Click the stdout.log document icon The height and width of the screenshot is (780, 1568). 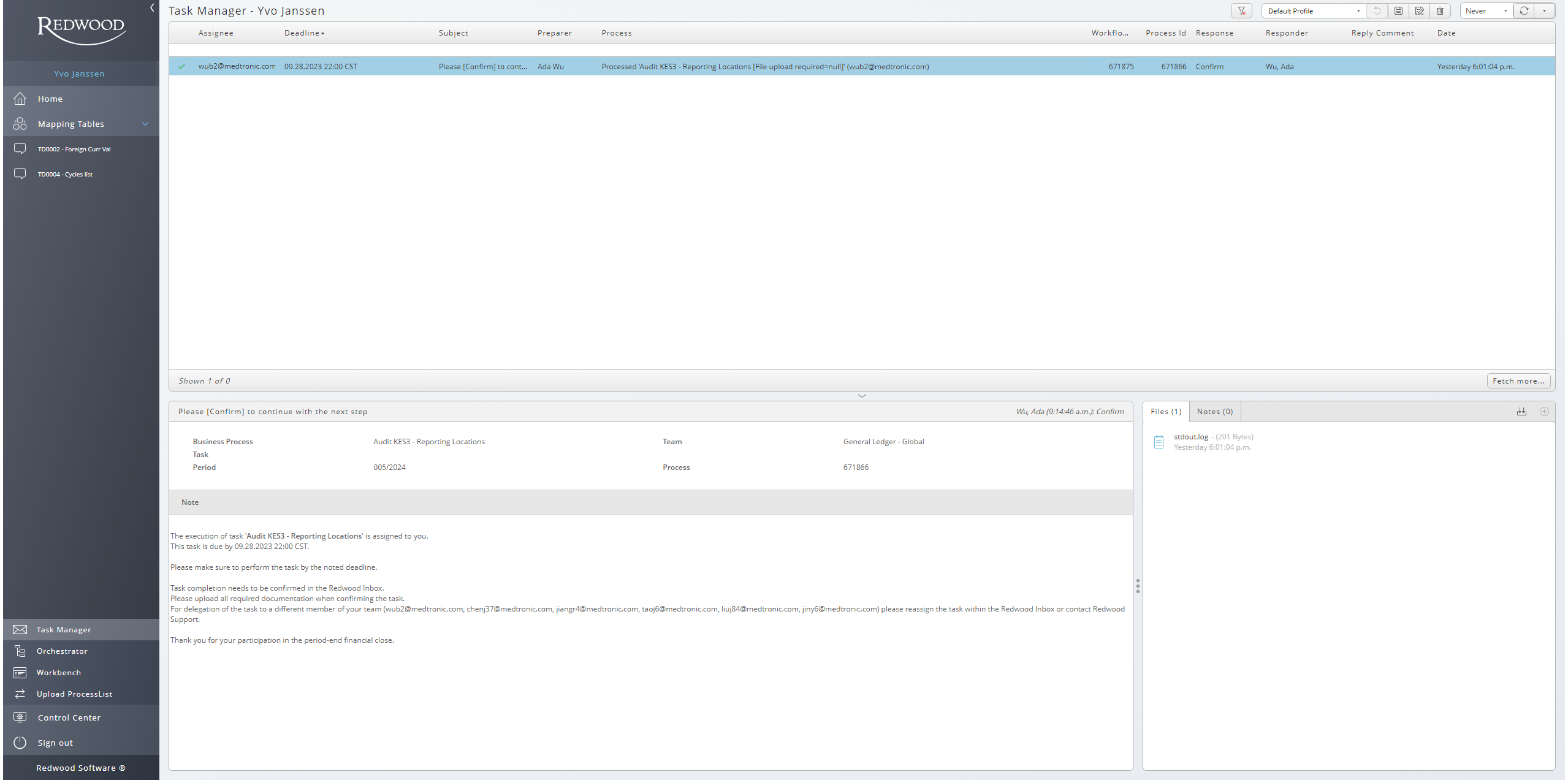(x=1159, y=442)
